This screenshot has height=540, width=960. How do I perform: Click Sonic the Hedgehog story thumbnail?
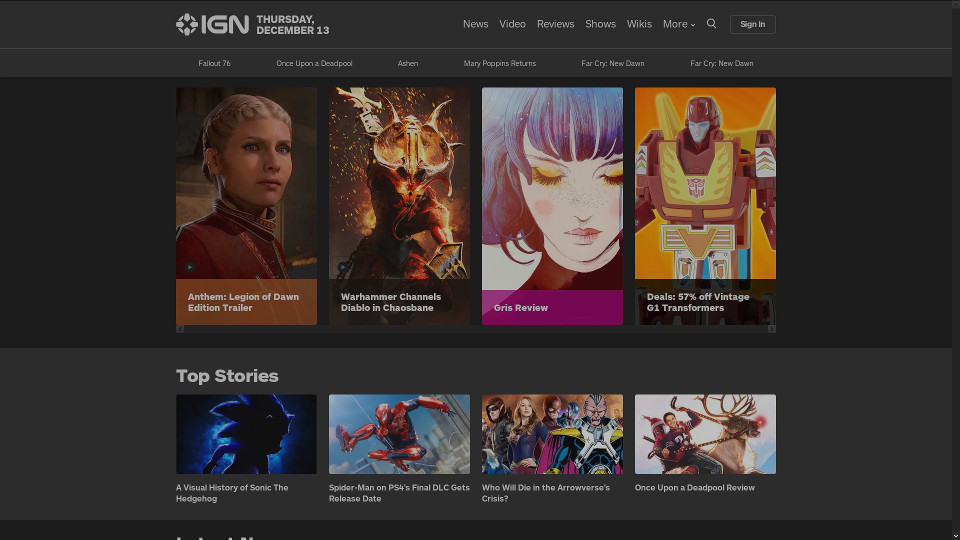246,434
